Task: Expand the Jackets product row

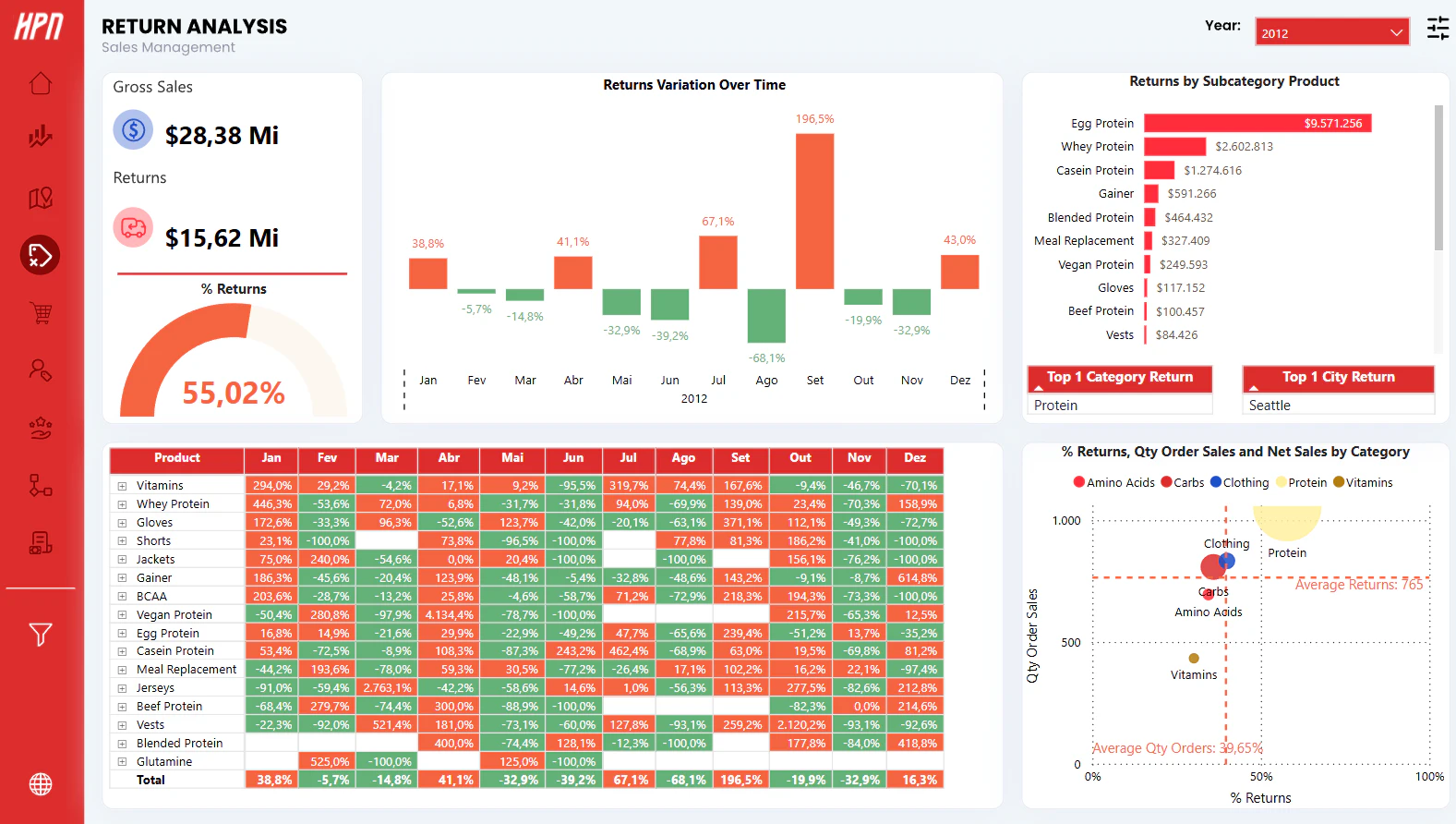Action: tap(121, 560)
